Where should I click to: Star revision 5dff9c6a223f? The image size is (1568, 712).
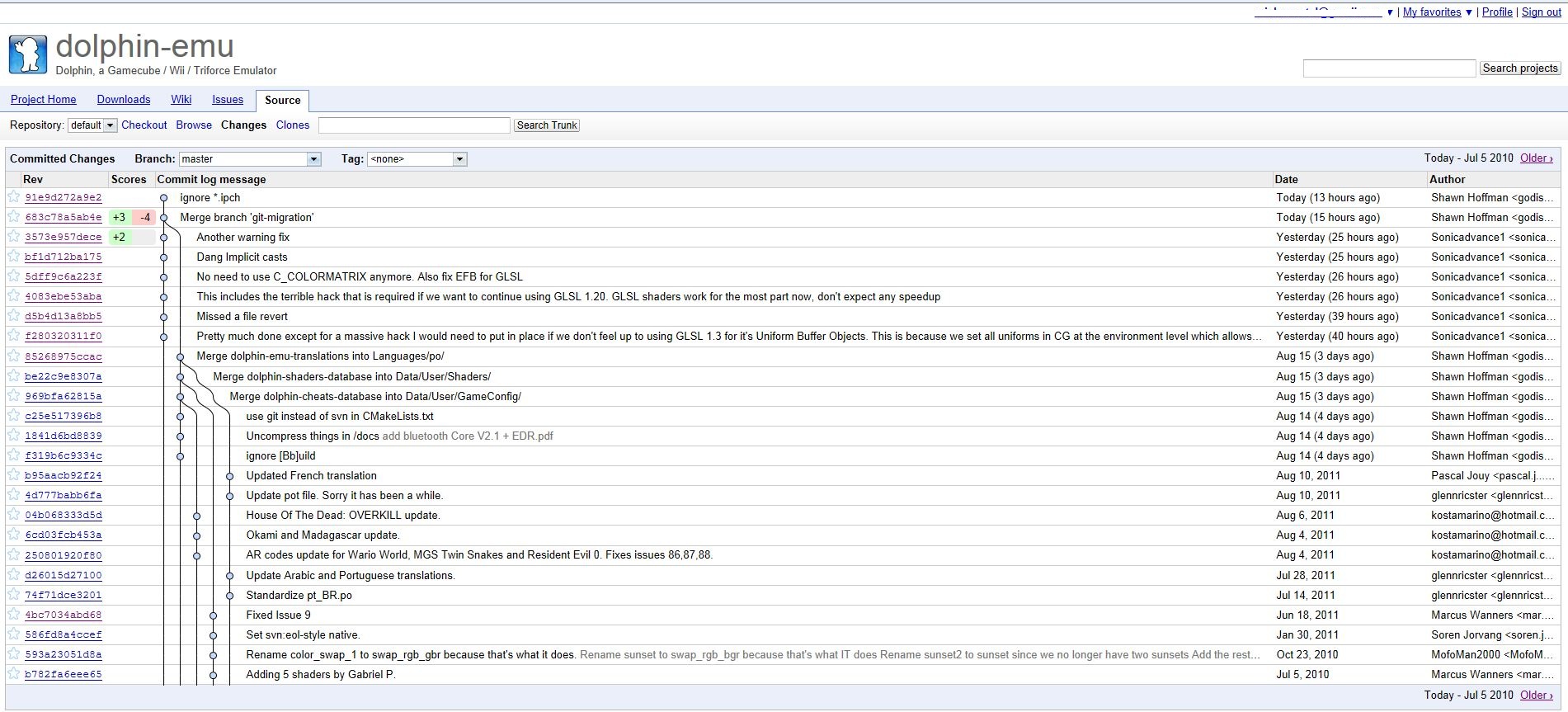pyautogui.click(x=14, y=276)
